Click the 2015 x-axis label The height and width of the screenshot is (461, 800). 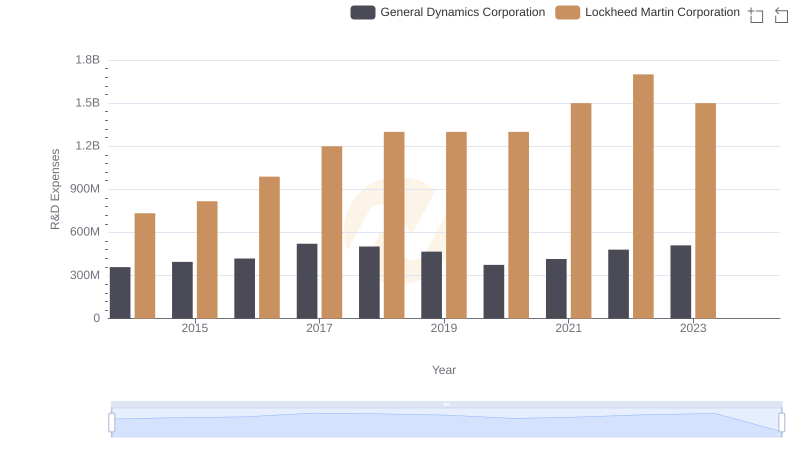click(x=194, y=328)
